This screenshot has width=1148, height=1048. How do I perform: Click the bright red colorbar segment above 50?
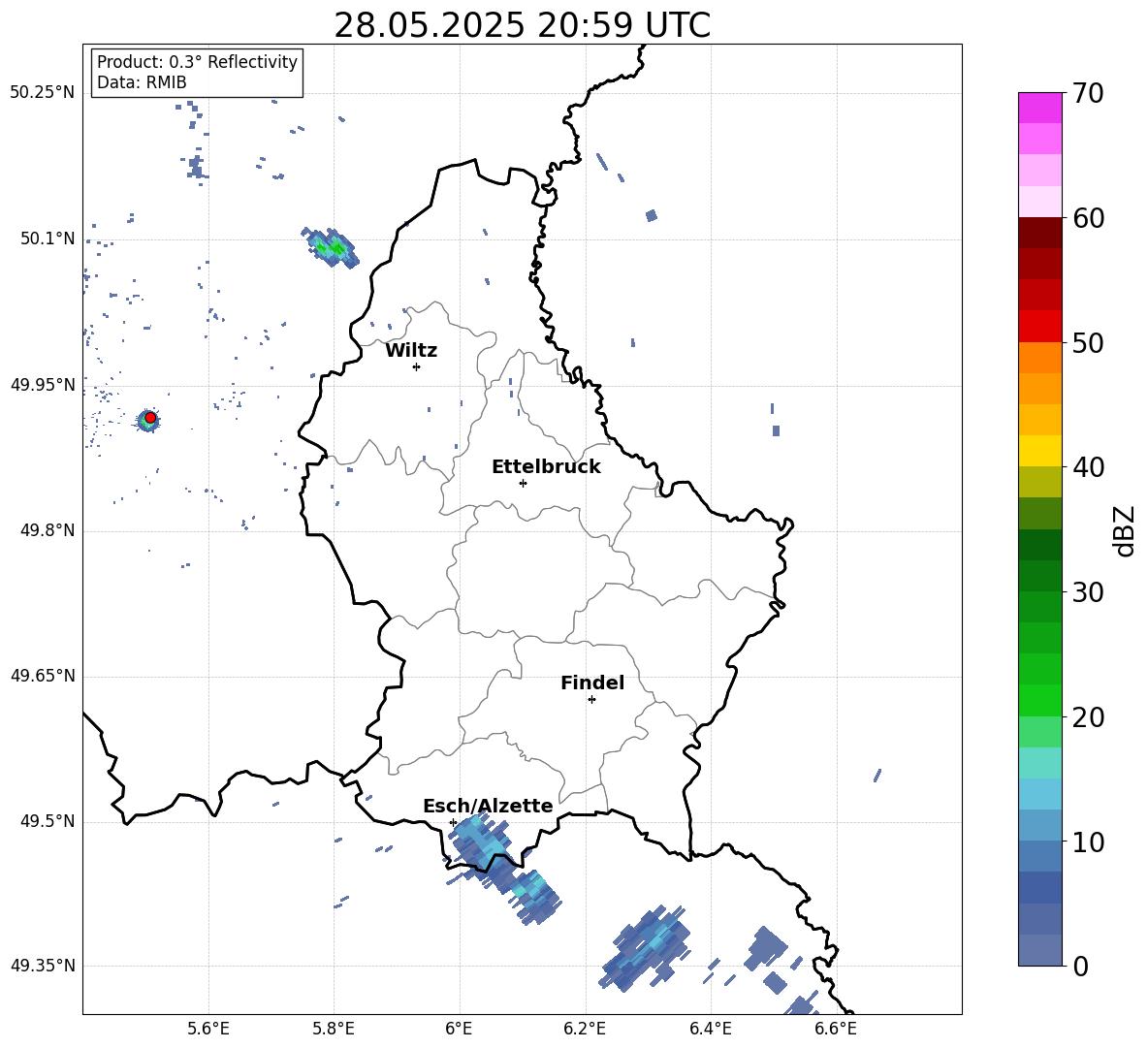pyautogui.click(x=1039, y=327)
